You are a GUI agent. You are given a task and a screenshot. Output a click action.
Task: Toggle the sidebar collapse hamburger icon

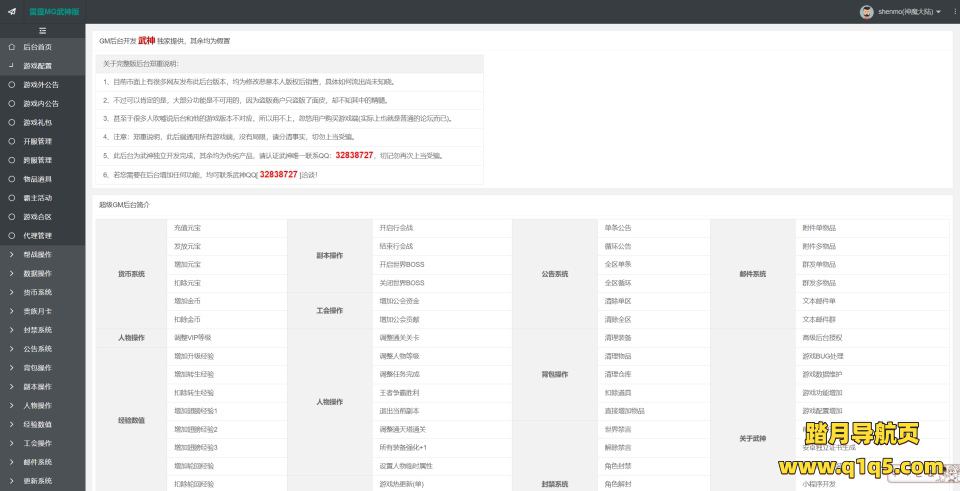[42, 31]
